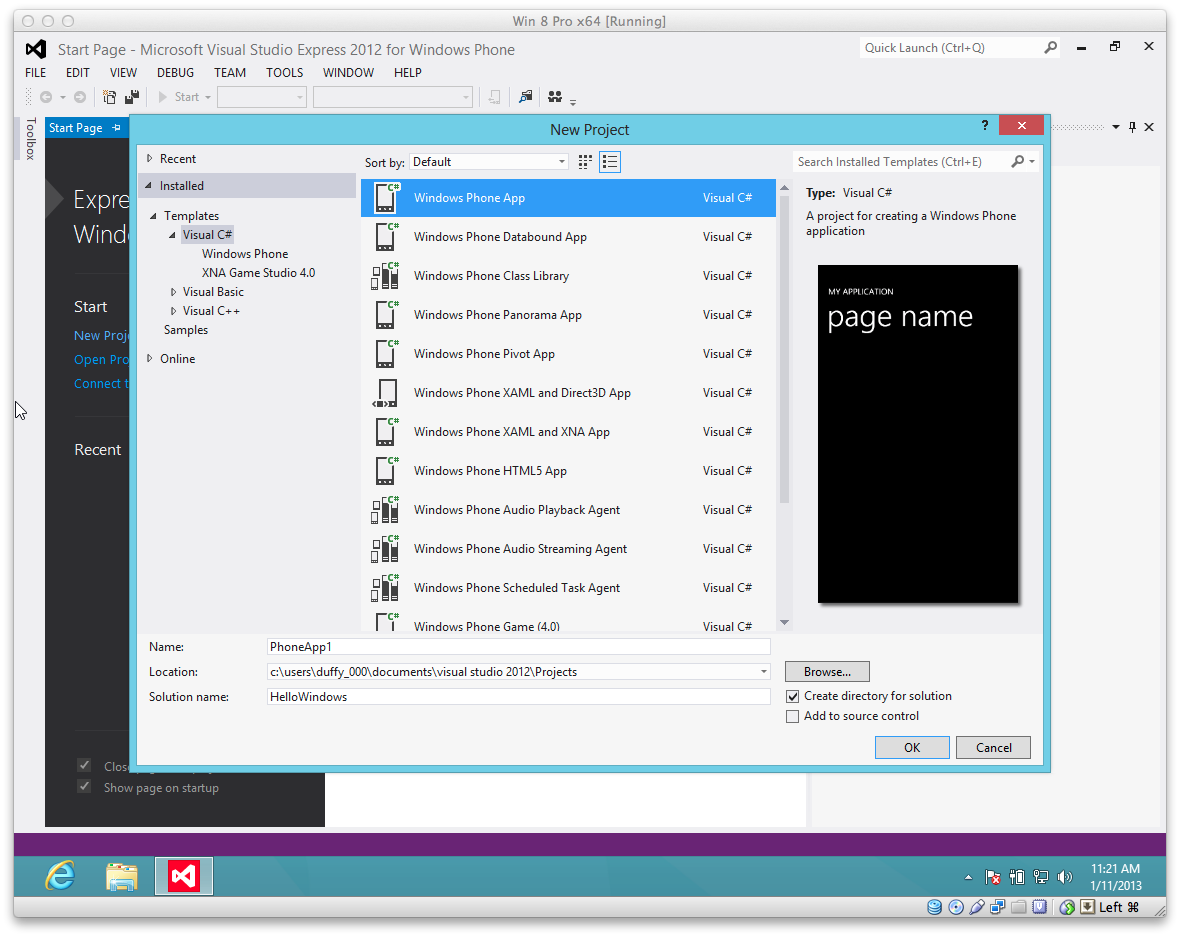The image size is (1180, 937).
Task: Open the FILE menu
Action: [x=35, y=73]
